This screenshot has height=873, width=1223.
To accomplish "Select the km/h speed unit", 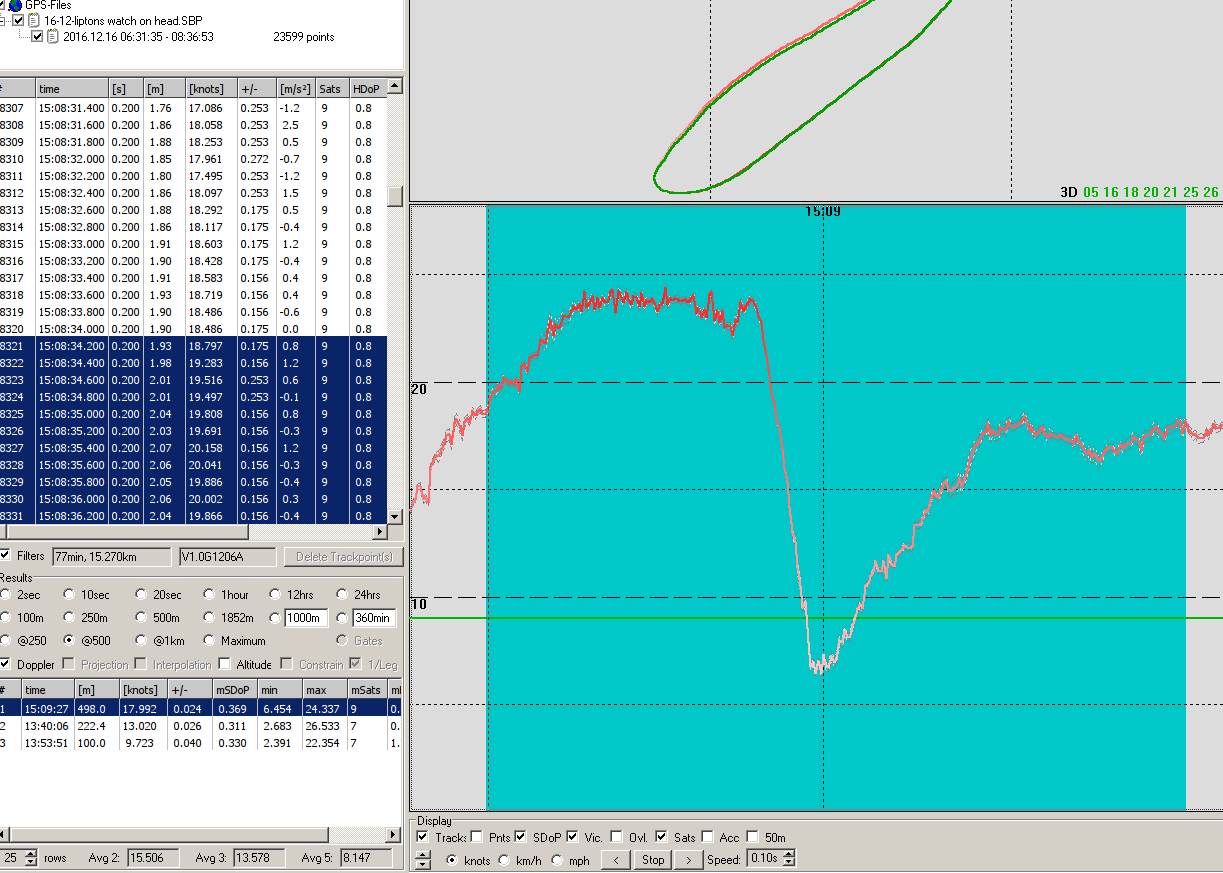I will click(505, 859).
